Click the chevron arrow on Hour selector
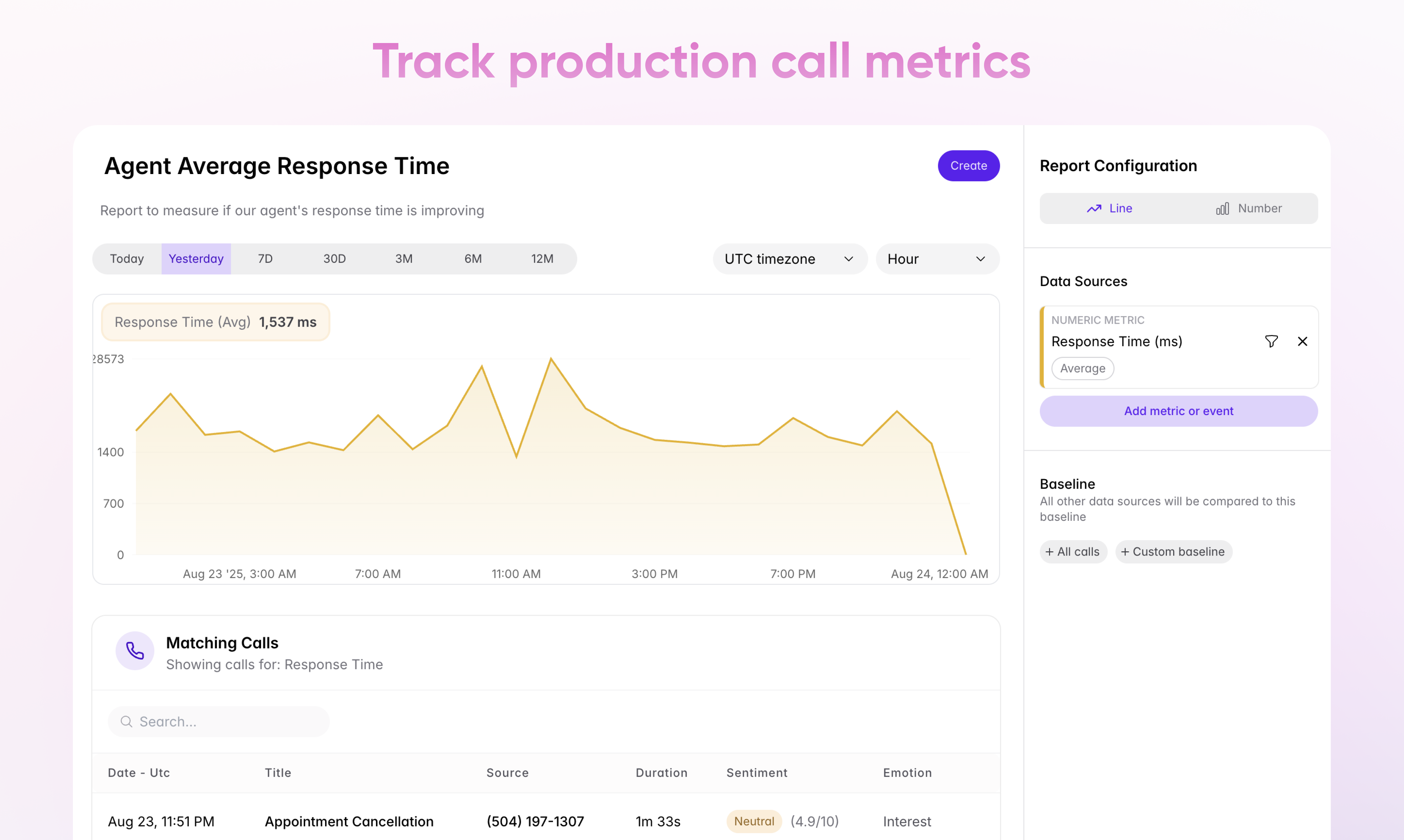 click(980, 259)
